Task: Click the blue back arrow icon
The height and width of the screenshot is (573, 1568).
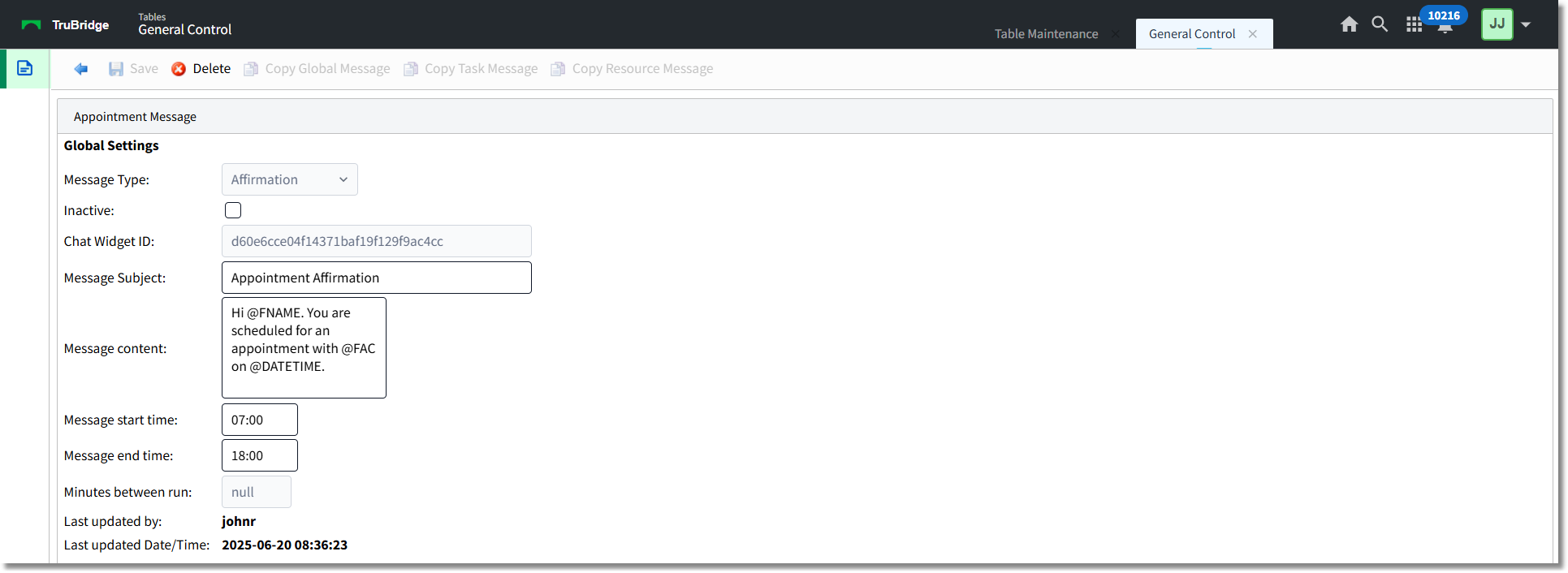Action: (x=81, y=69)
